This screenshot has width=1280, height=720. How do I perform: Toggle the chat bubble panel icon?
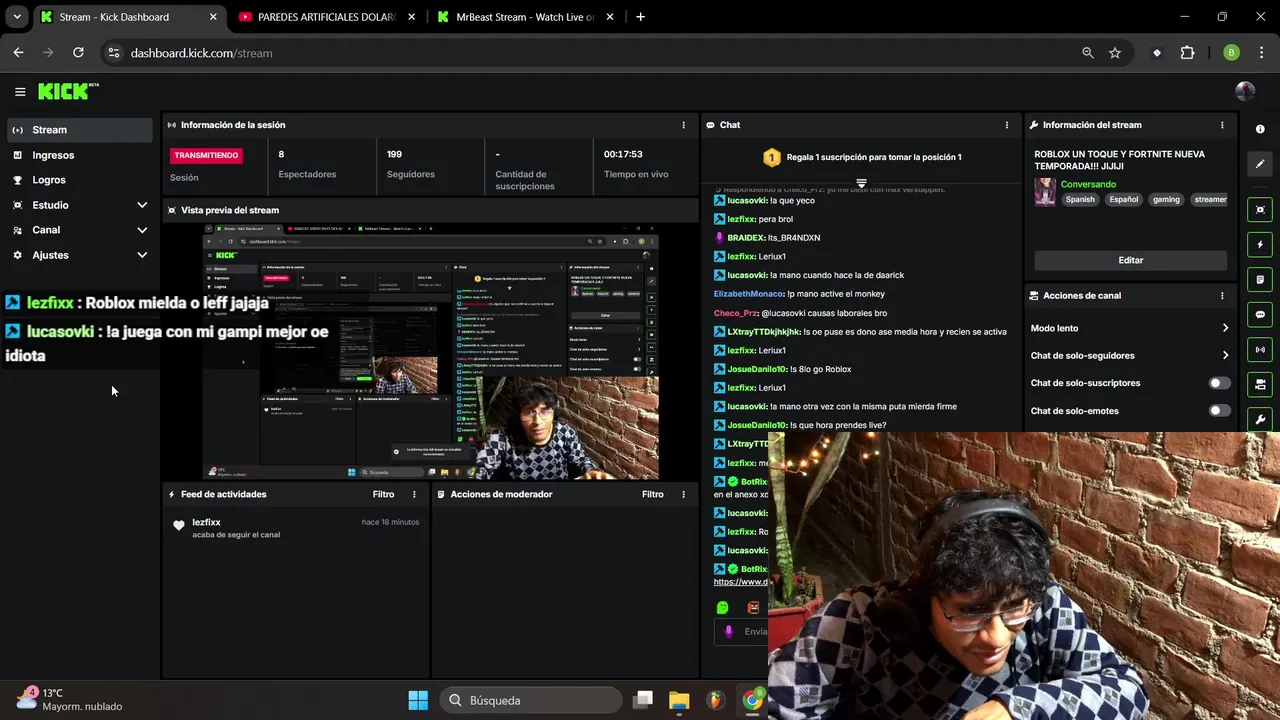[1260, 315]
